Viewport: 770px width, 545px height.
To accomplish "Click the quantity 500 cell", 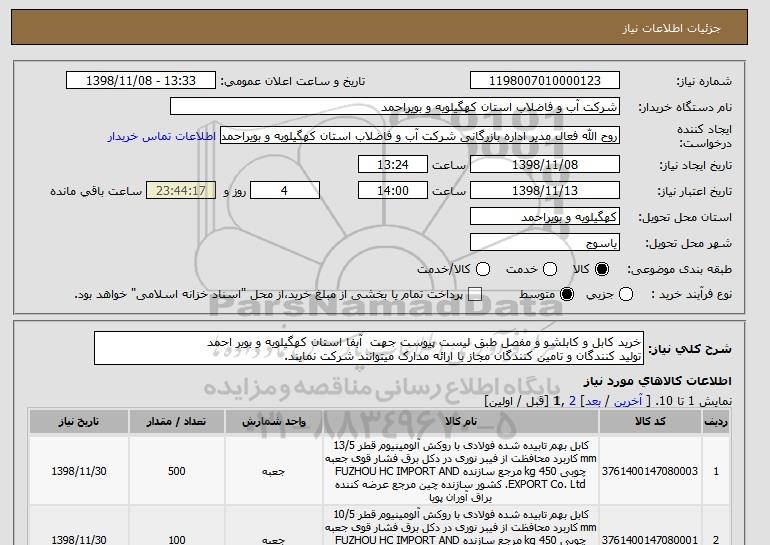I will (177, 471).
